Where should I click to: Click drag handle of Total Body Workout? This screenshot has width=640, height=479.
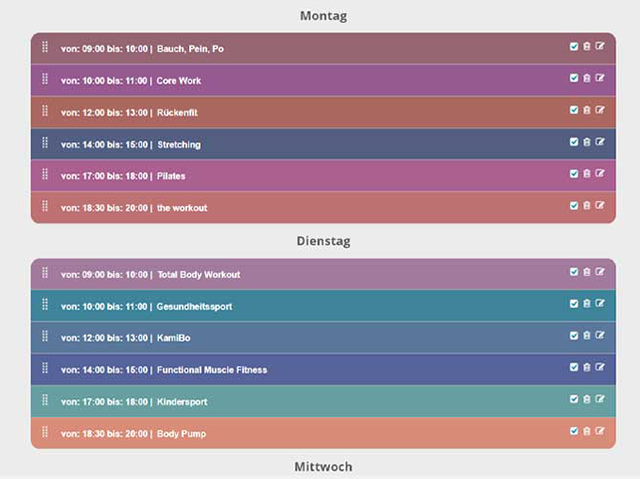(x=45, y=273)
